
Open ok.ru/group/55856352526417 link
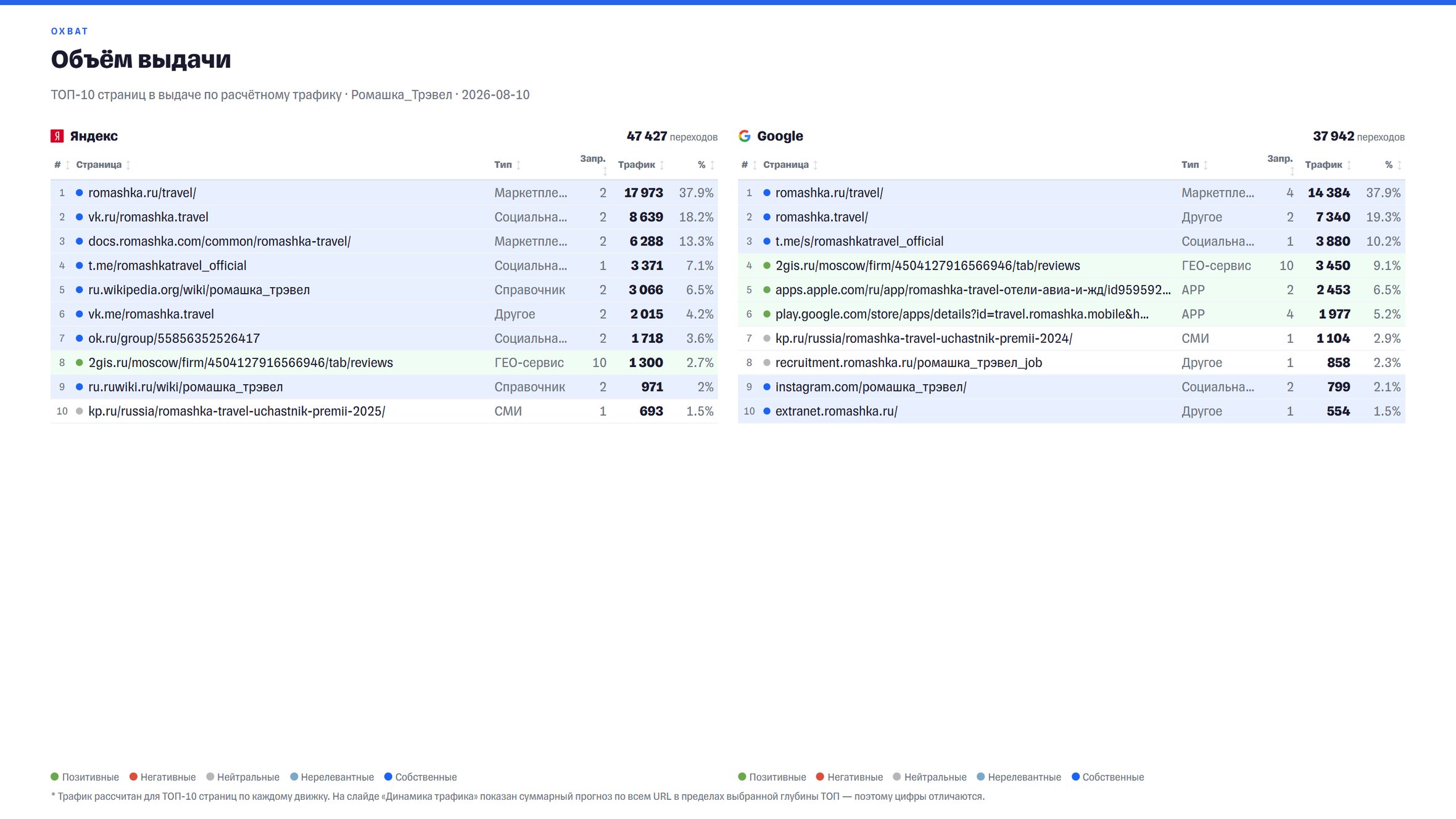[x=174, y=339]
